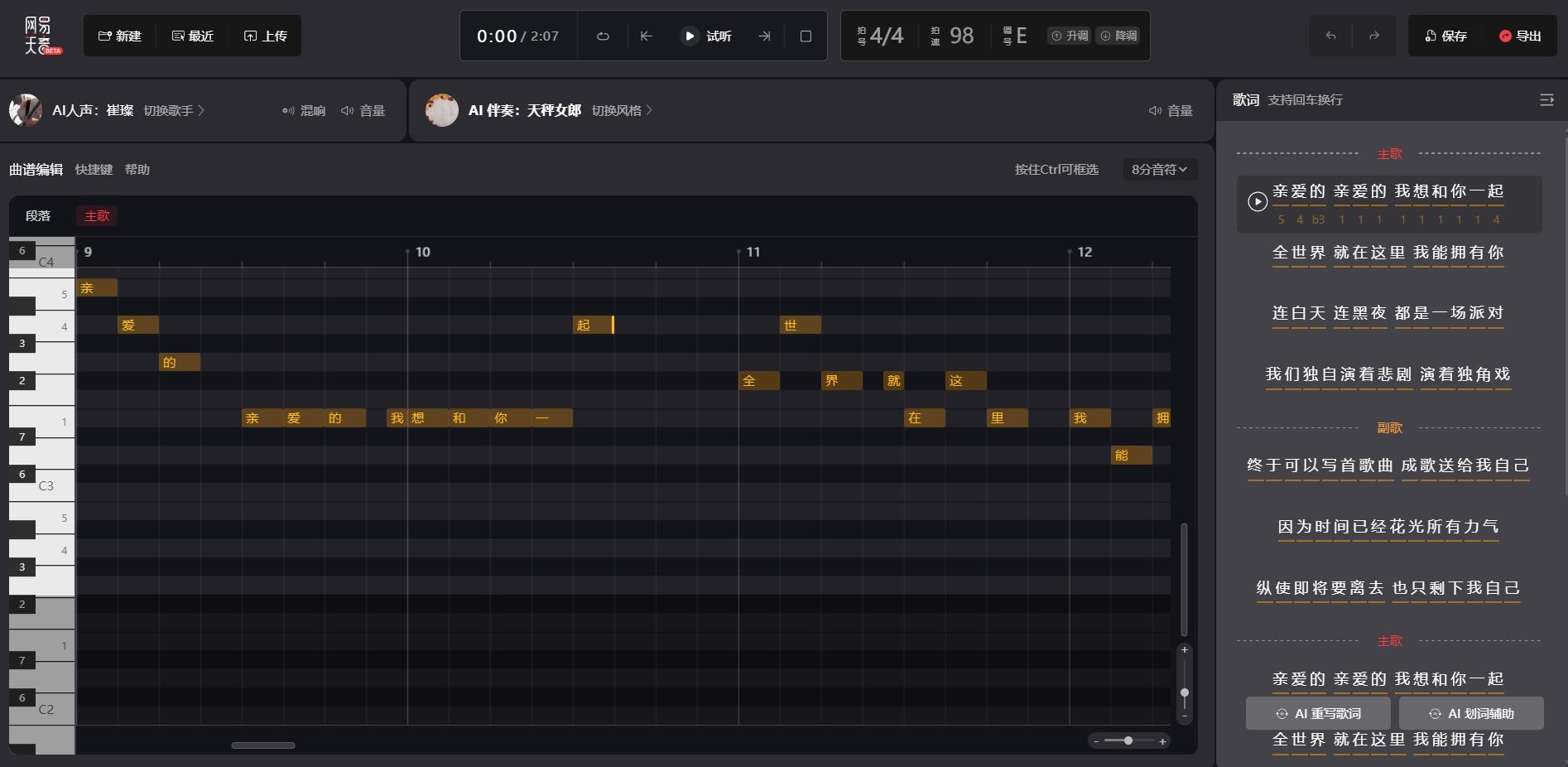The width and height of the screenshot is (1568, 767).
Task: Redo action with forward arrow
Action: pos(1373,36)
